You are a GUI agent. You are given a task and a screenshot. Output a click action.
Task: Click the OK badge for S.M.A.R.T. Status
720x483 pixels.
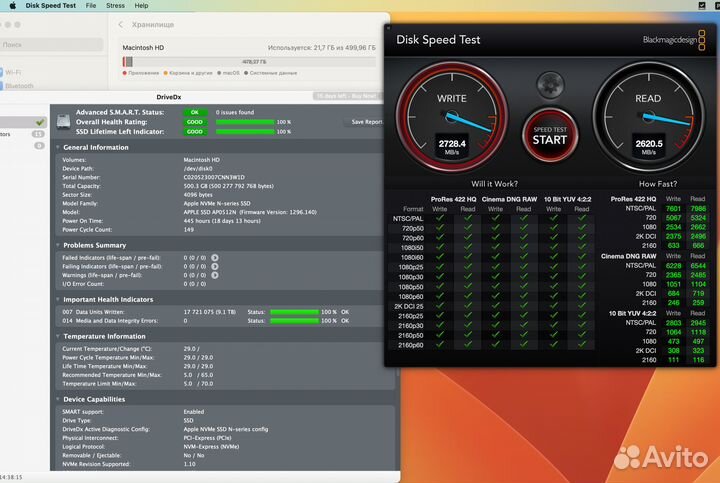point(195,112)
